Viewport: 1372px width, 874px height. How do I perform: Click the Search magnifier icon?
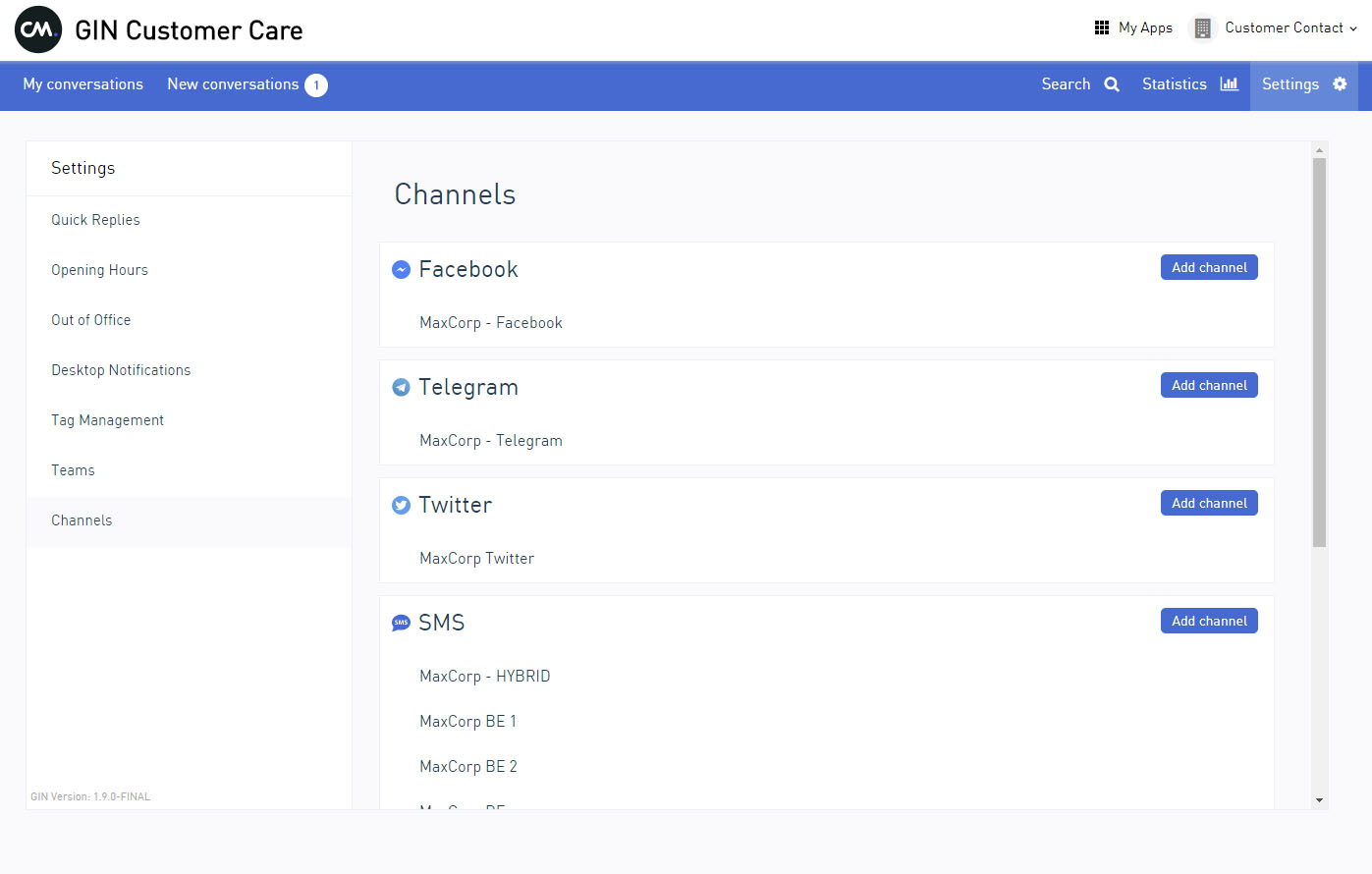(1112, 84)
